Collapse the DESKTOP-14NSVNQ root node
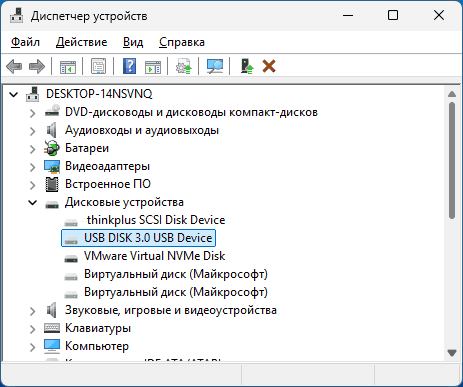 tap(14, 94)
